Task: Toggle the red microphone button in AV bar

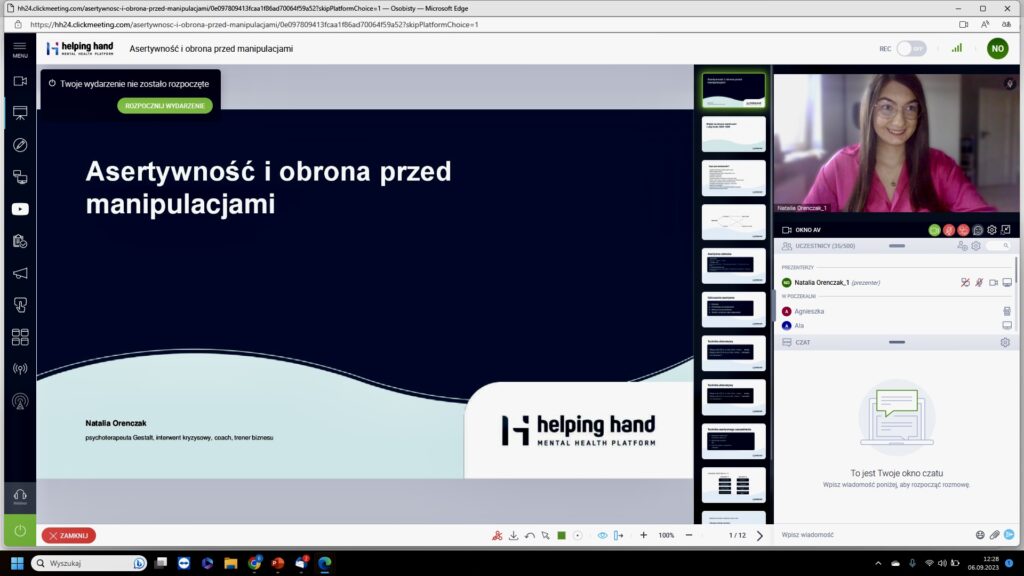Action: [949, 230]
